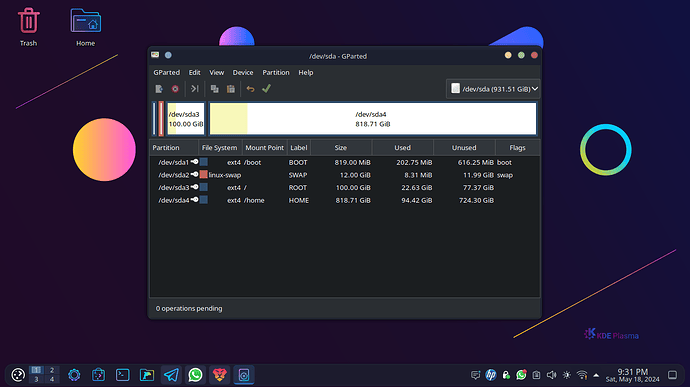
Task: Switch to virtual desktop 2 in pager
Action: point(52,370)
